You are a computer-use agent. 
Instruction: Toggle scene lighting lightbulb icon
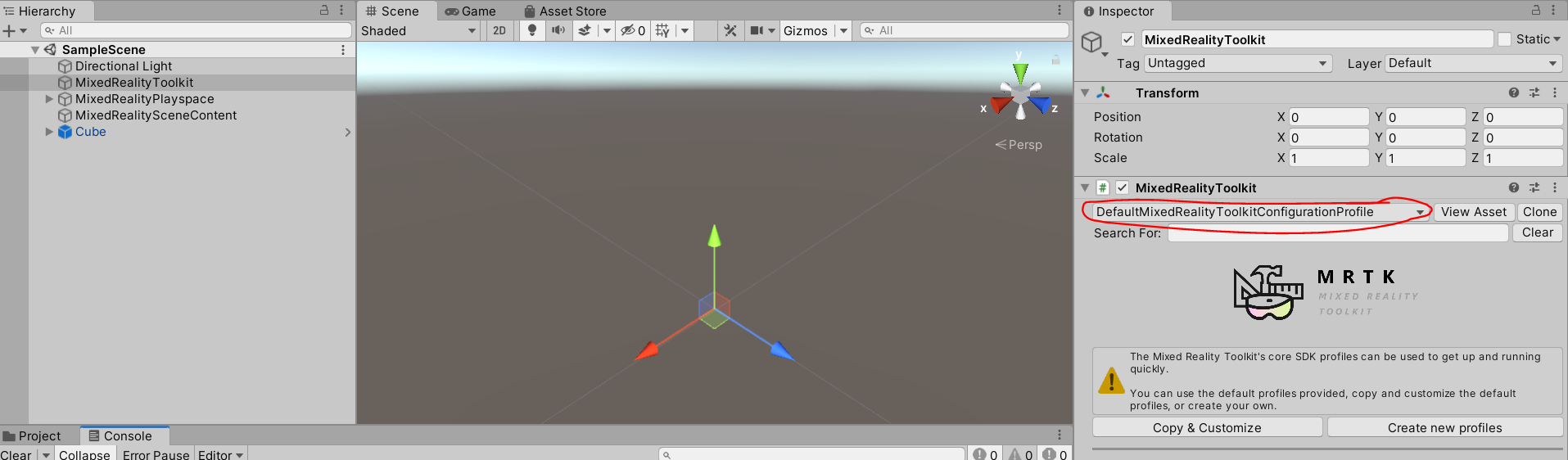(x=532, y=30)
